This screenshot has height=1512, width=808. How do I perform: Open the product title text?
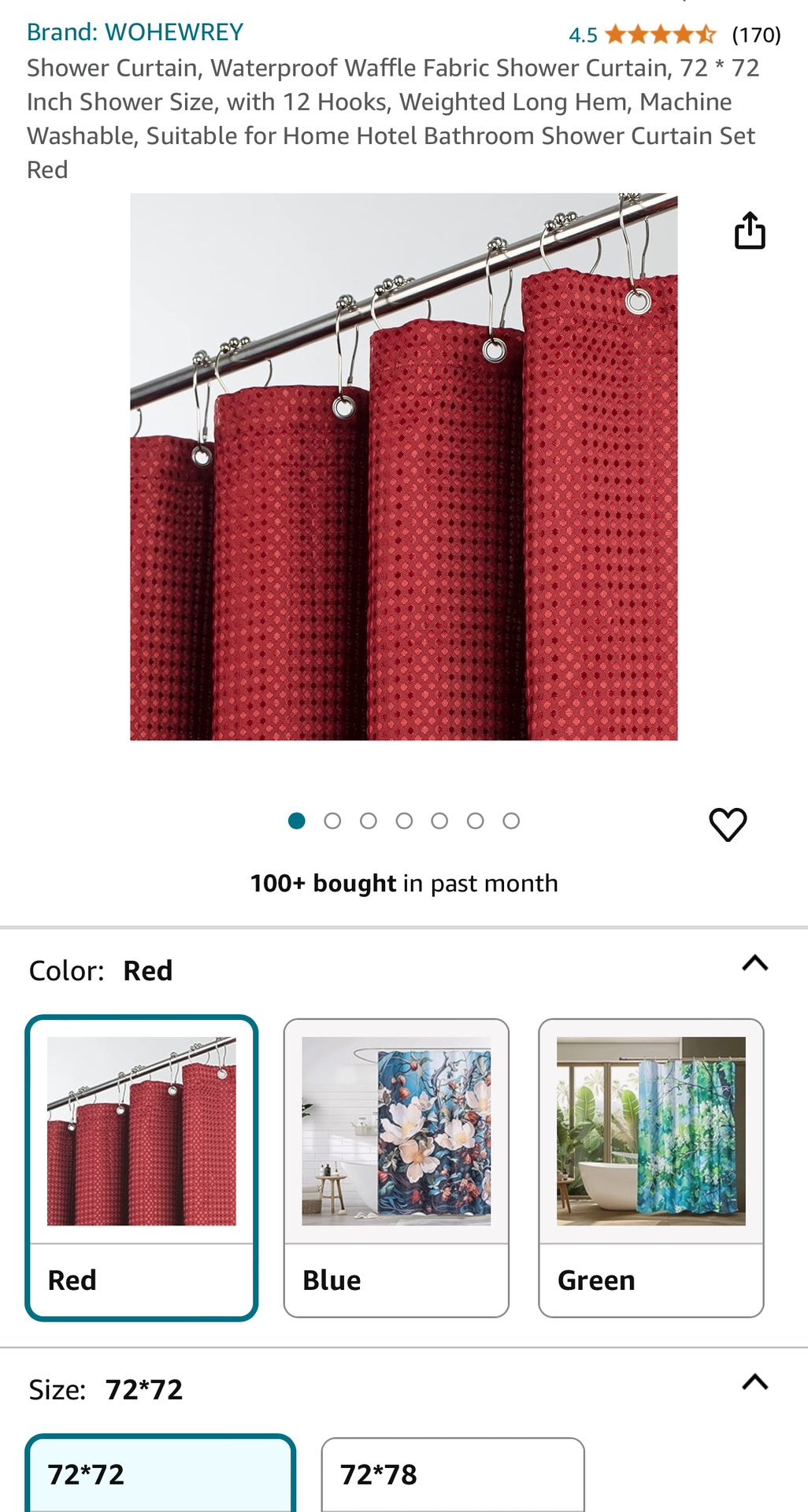(393, 119)
